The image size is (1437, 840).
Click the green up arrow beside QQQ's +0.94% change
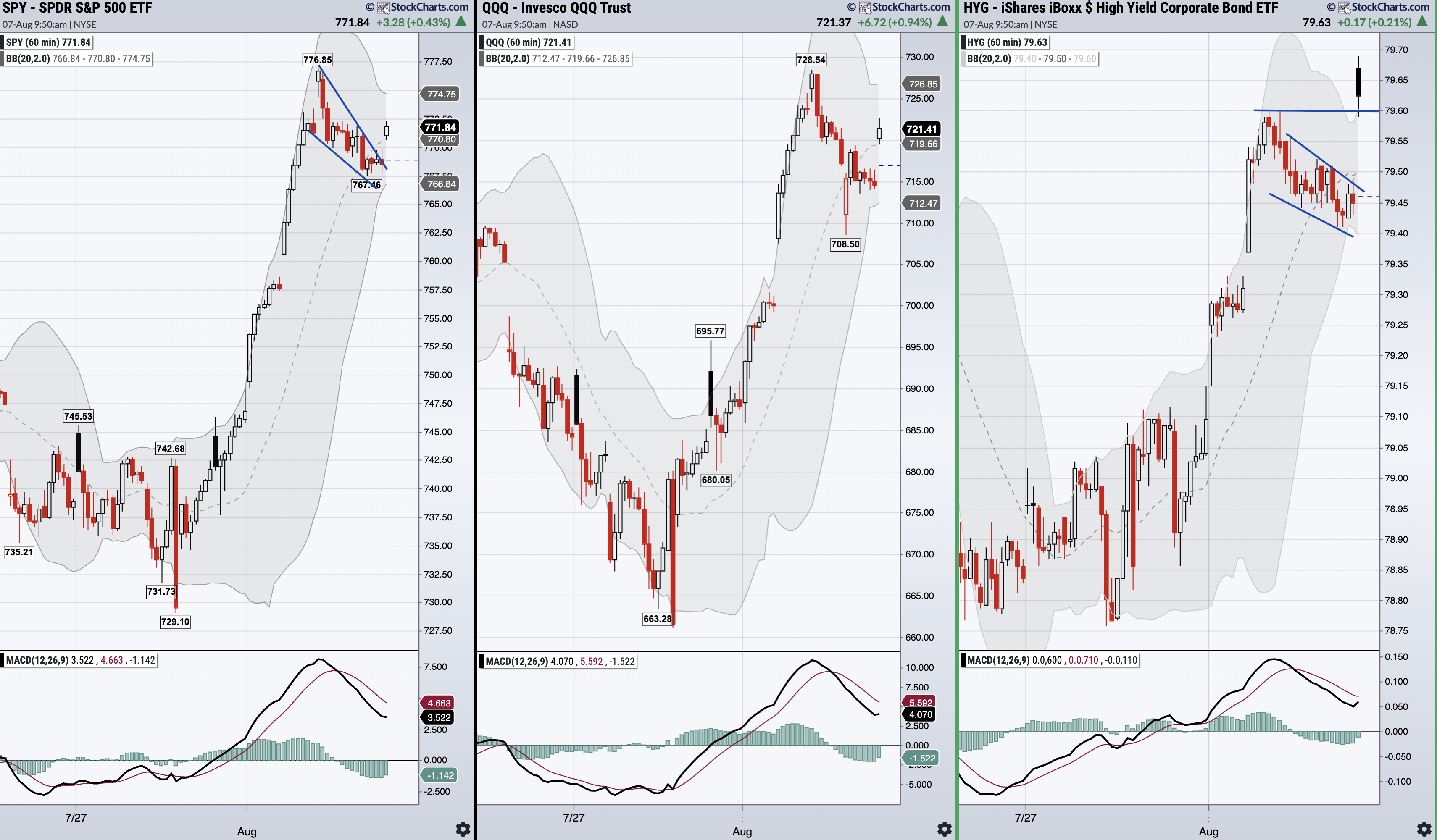pos(942,22)
